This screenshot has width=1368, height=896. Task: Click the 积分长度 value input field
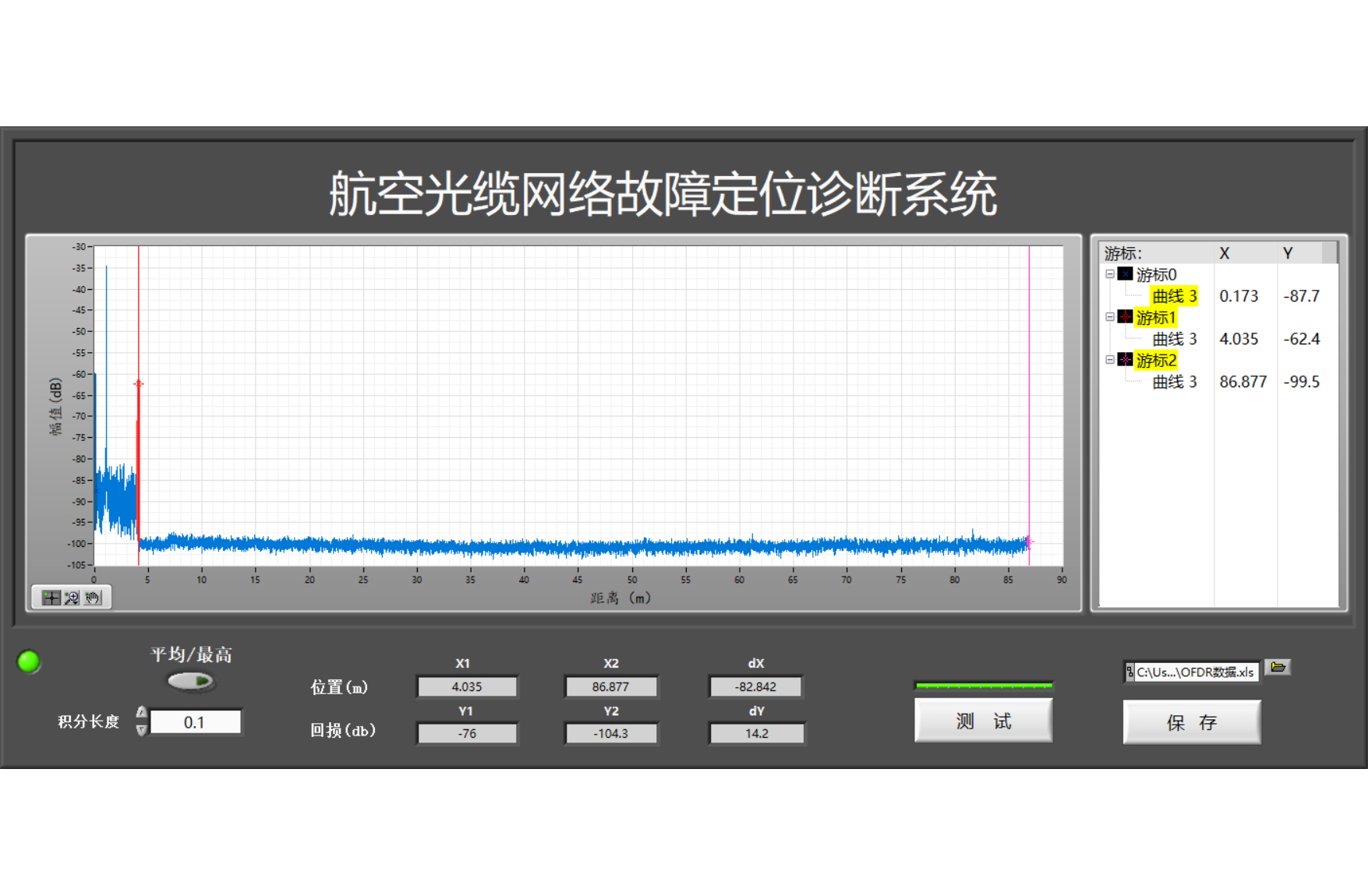point(195,722)
